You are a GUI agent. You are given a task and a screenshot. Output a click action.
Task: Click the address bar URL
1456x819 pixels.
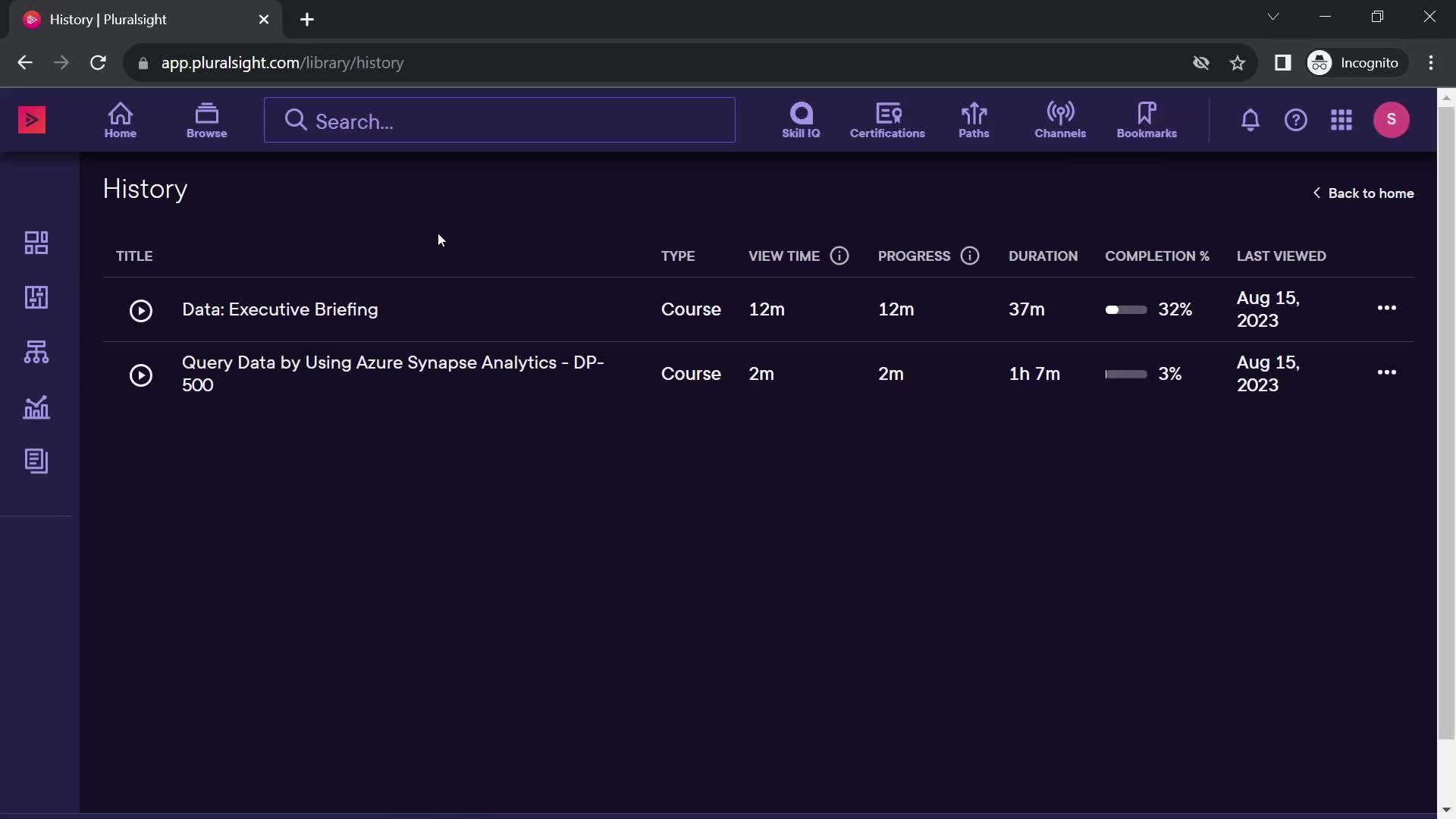(x=282, y=63)
